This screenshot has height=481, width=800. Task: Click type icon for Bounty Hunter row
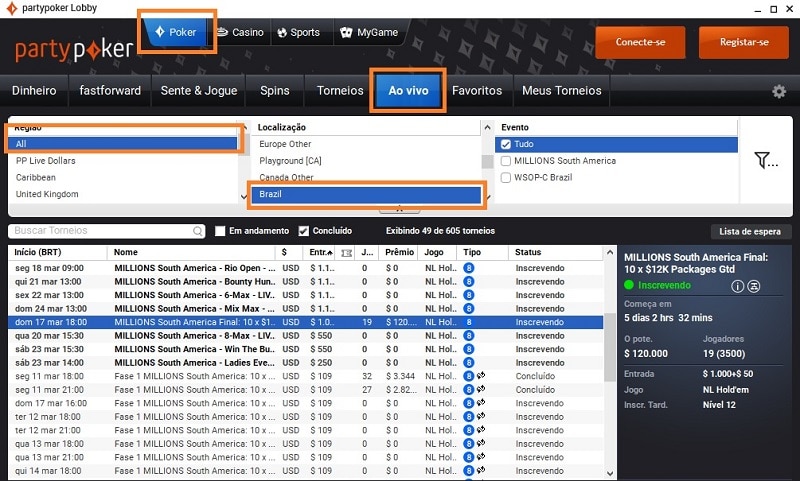click(x=468, y=282)
